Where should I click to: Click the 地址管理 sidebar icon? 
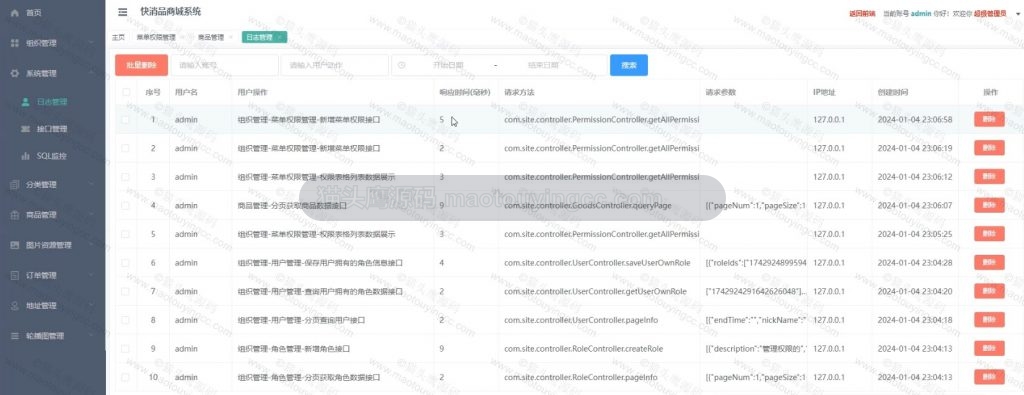pyautogui.click(x=14, y=306)
